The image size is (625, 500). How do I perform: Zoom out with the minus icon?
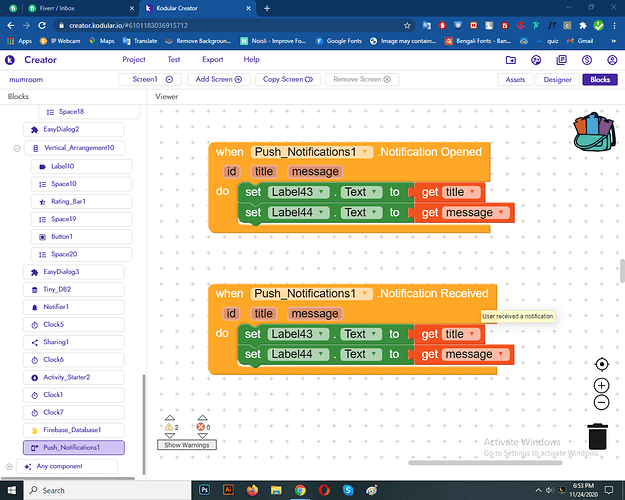point(601,403)
